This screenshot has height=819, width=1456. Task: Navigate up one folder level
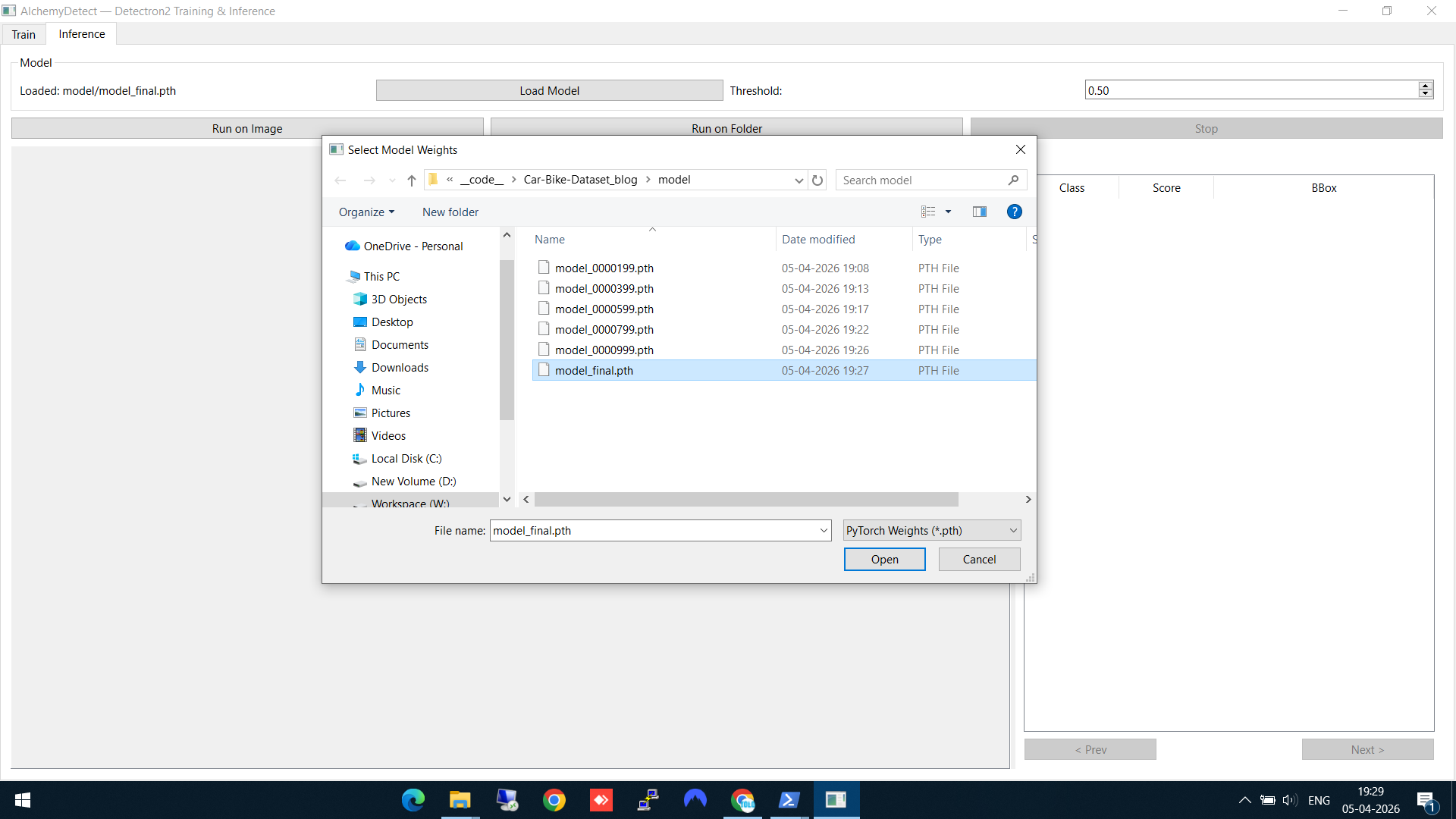[411, 180]
